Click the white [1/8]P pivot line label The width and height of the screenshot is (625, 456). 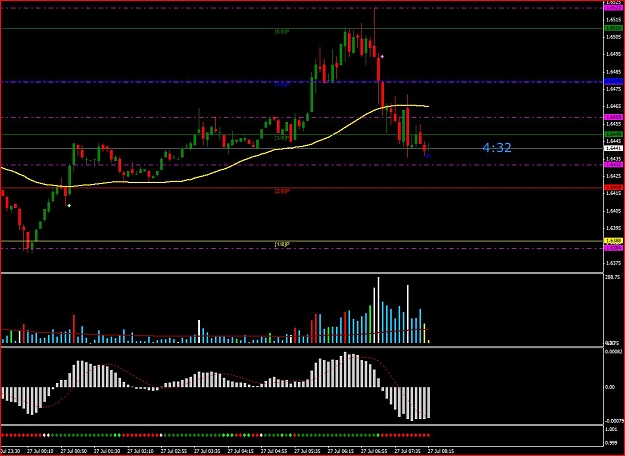(282, 244)
